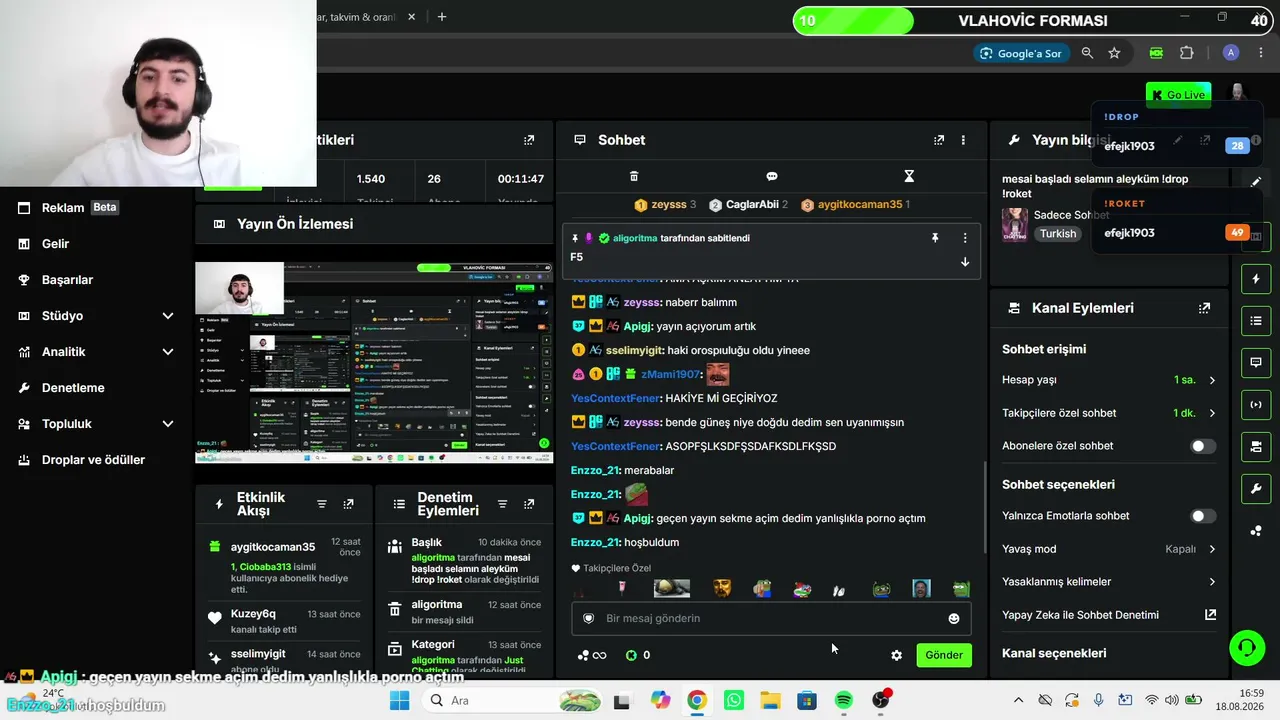Open the Sohbet panel three-dot menu
The width and height of the screenshot is (1280, 720).
[963, 140]
